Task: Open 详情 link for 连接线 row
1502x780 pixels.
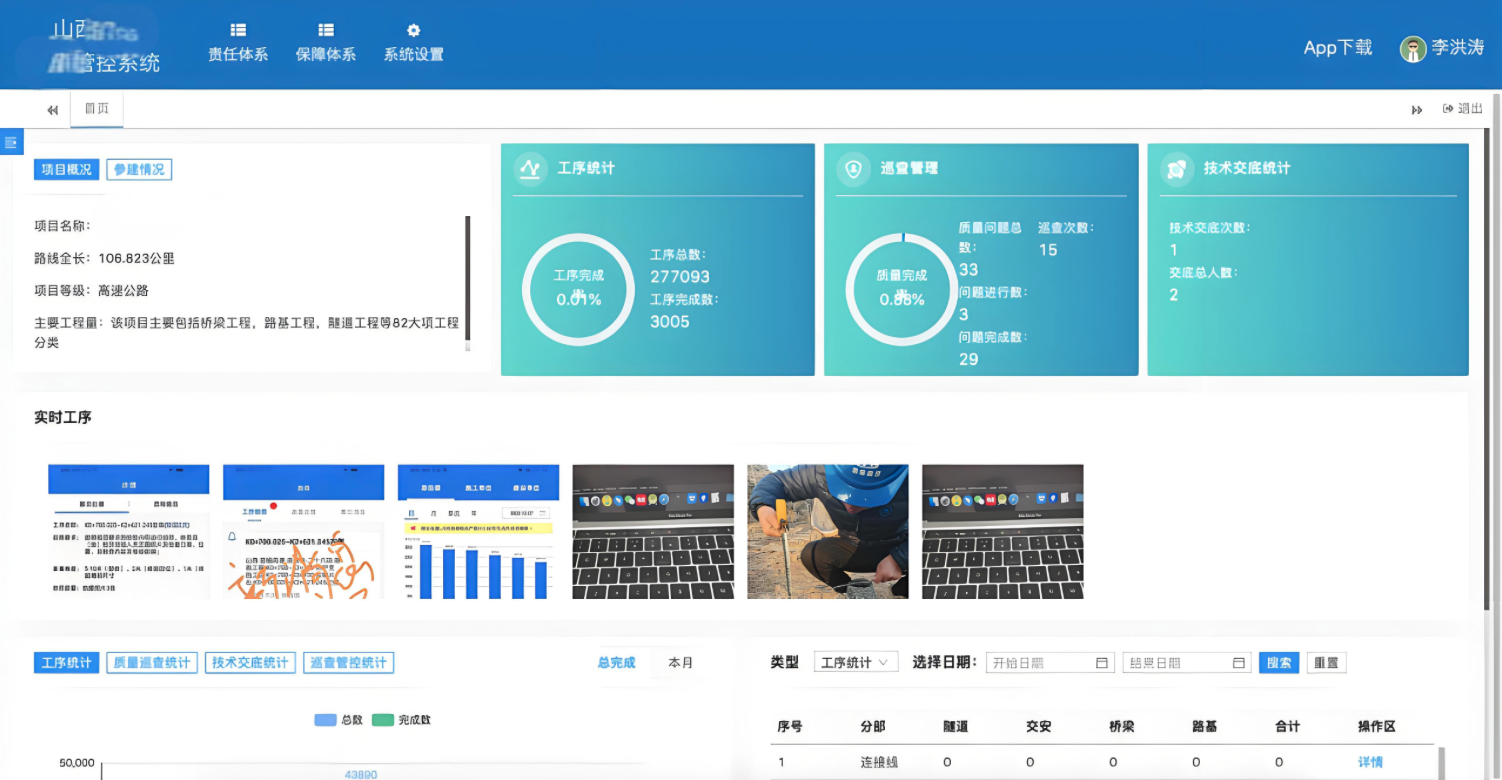Action: pos(1370,762)
